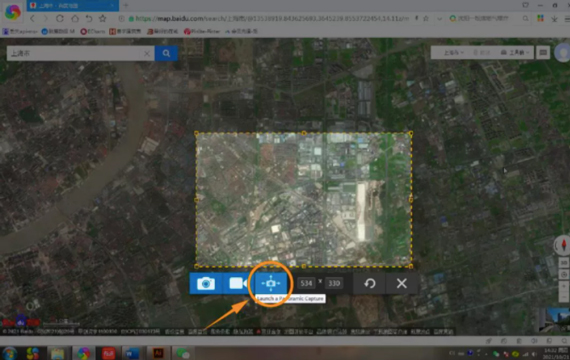Toggle the satellite map thumbnail
The width and height of the screenshot is (570, 360).
(x=555, y=320)
